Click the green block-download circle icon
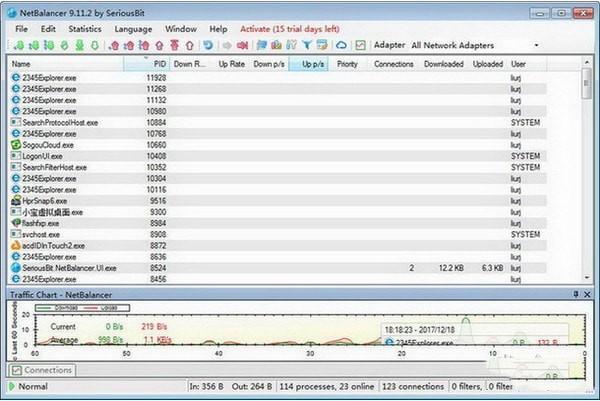Screen dimensions: 600x401 coord(64,46)
